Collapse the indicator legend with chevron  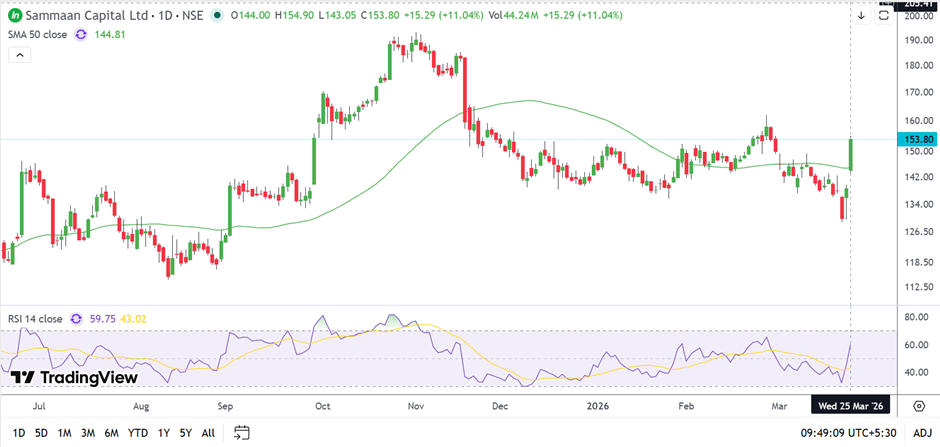18,55
